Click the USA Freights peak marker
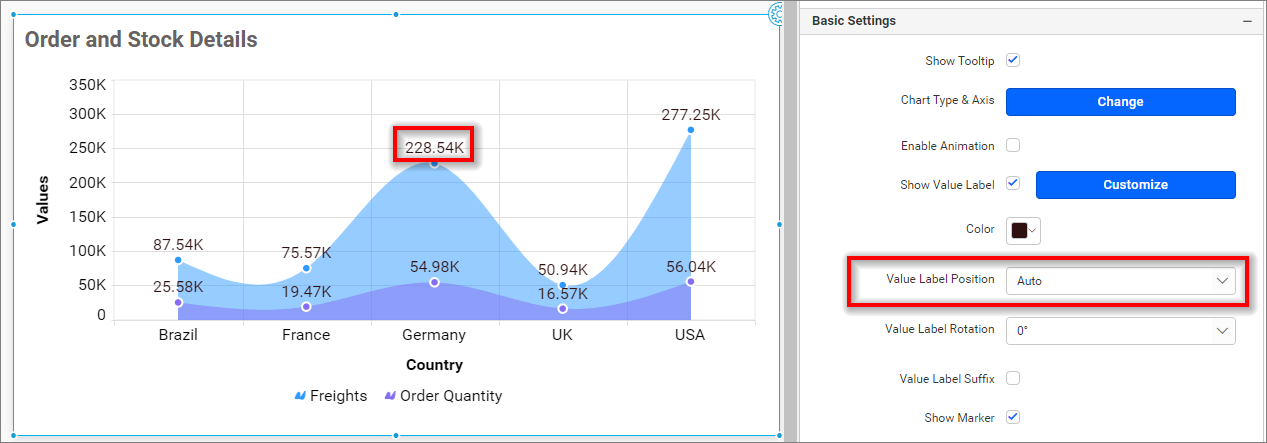Screen dimensions: 1267x443 [690, 130]
